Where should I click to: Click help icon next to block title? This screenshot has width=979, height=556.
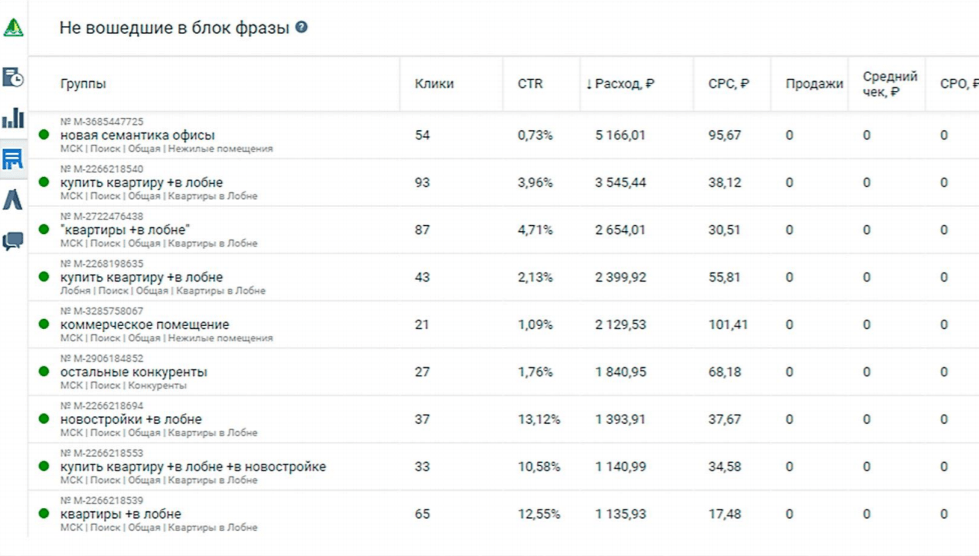click(301, 28)
